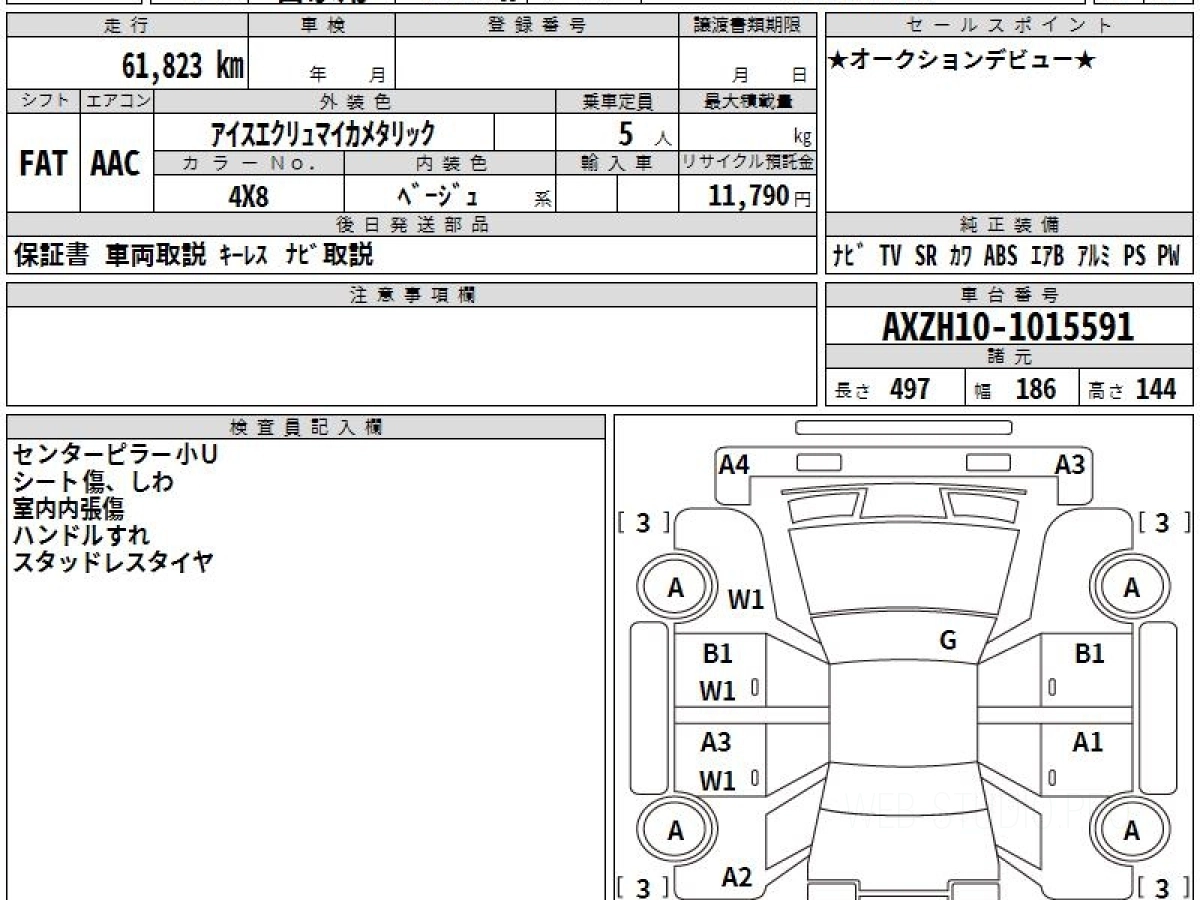1200x900 pixels.
Task: Select inspector note 室内内張傷
Action: click(x=68, y=509)
